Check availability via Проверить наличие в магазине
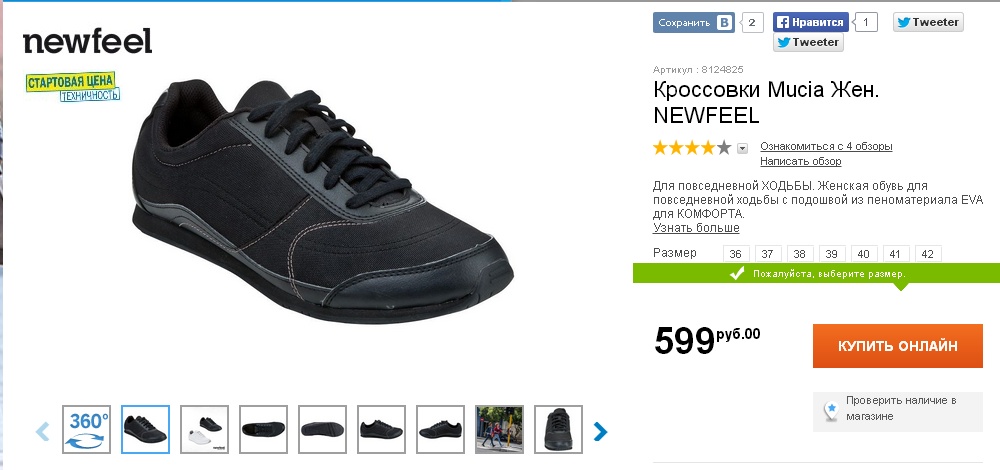Image resolution: width=1000 pixels, height=470 pixels. [900, 408]
